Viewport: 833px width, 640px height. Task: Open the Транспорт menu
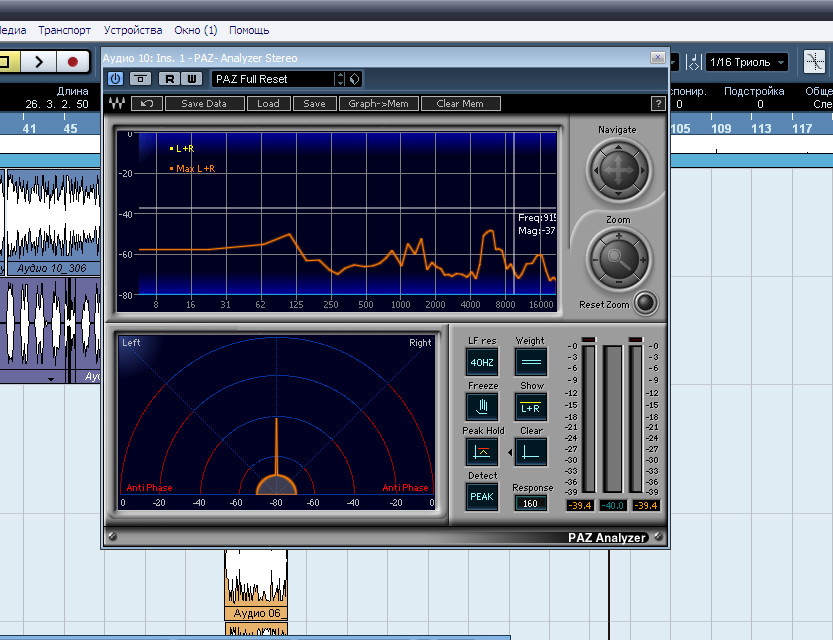point(64,30)
